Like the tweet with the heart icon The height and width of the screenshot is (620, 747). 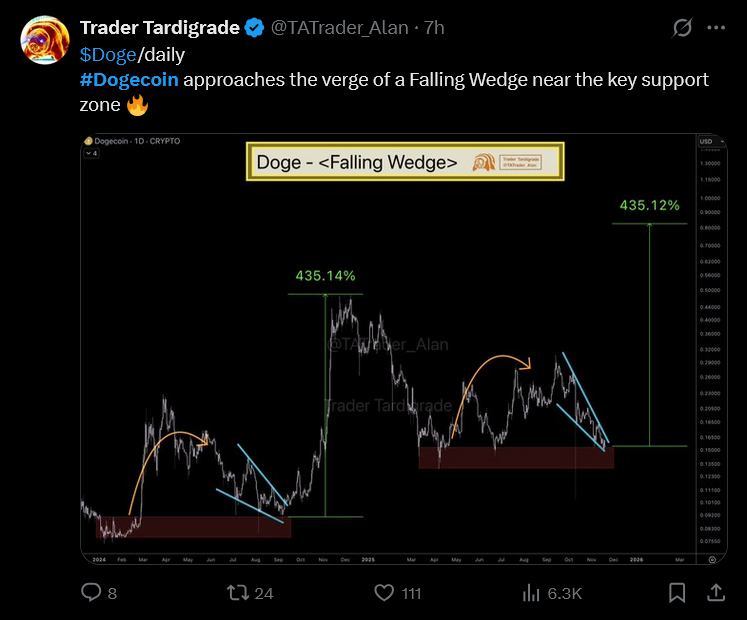click(385, 593)
